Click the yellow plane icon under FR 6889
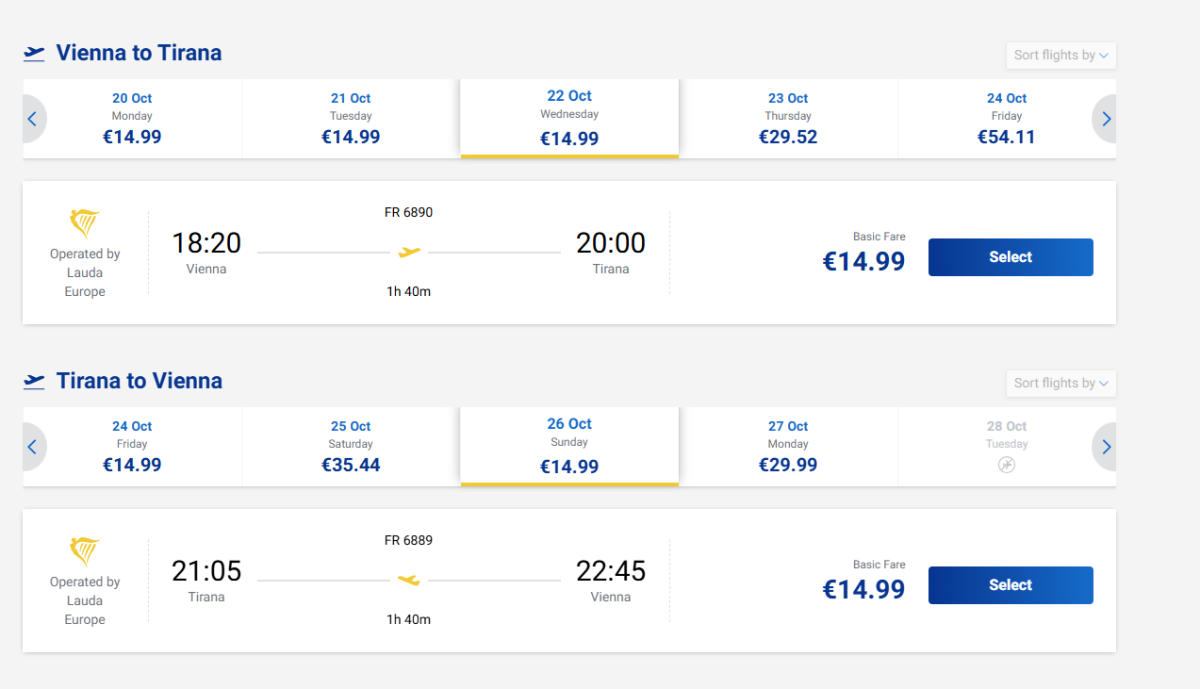Screen dimensions: 1200x689 tap(409, 580)
